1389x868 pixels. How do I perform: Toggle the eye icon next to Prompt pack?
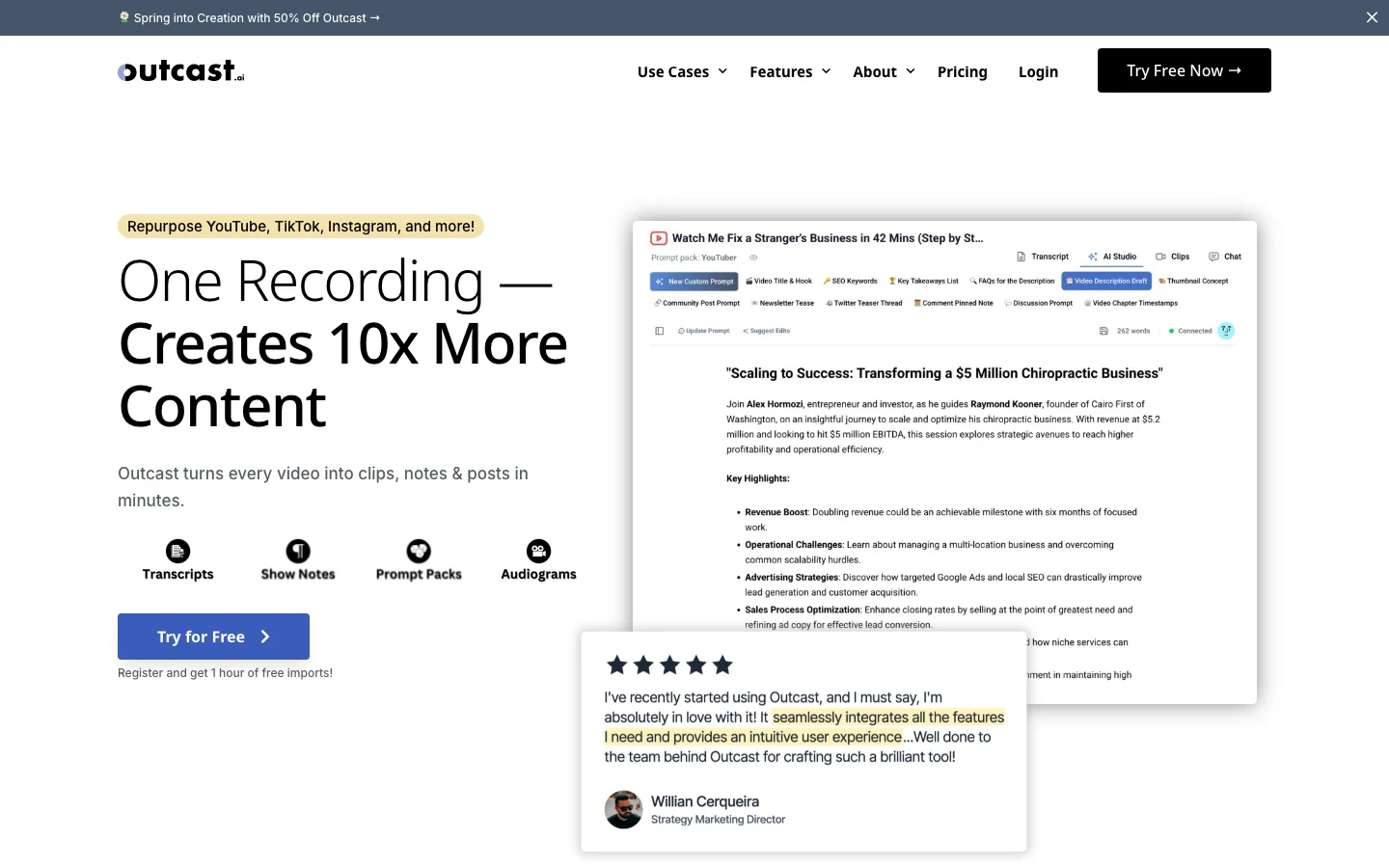pos(753,258)
